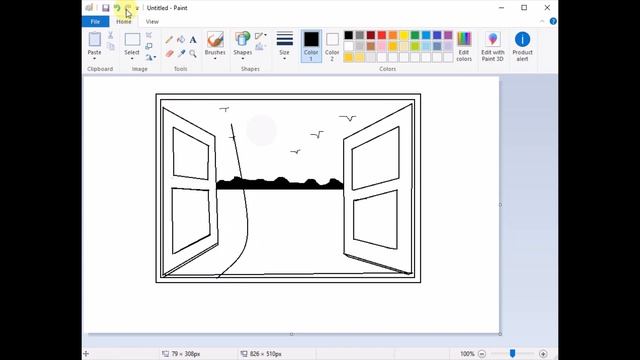The image size is (640, 360).
Task: Open Edit colors palette
Action: pyautogui.click(x=464, y=47)
